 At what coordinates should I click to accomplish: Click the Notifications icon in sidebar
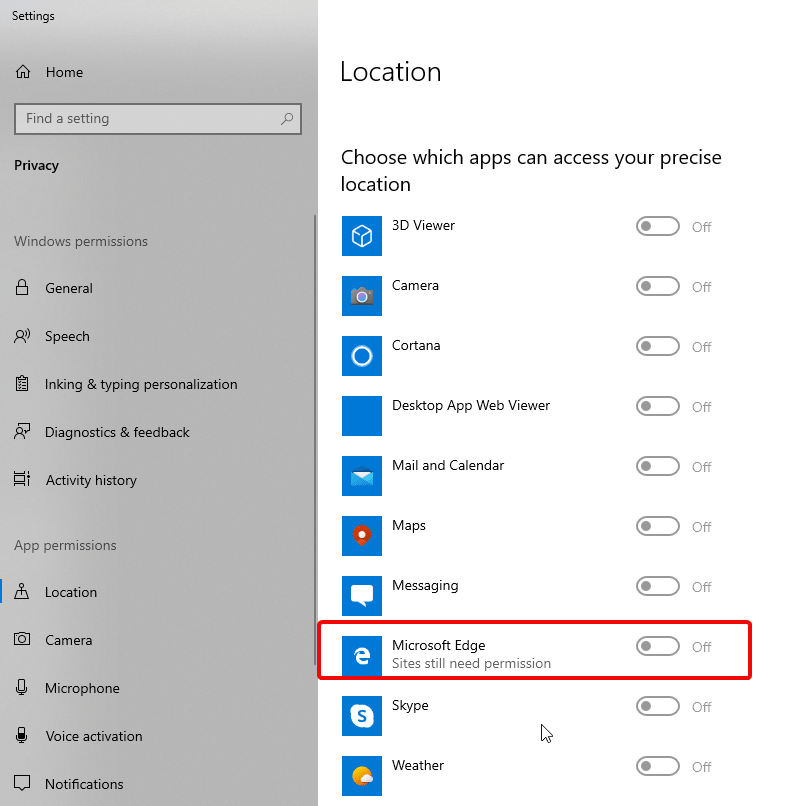pyautogui.click(x=22, y=783)
